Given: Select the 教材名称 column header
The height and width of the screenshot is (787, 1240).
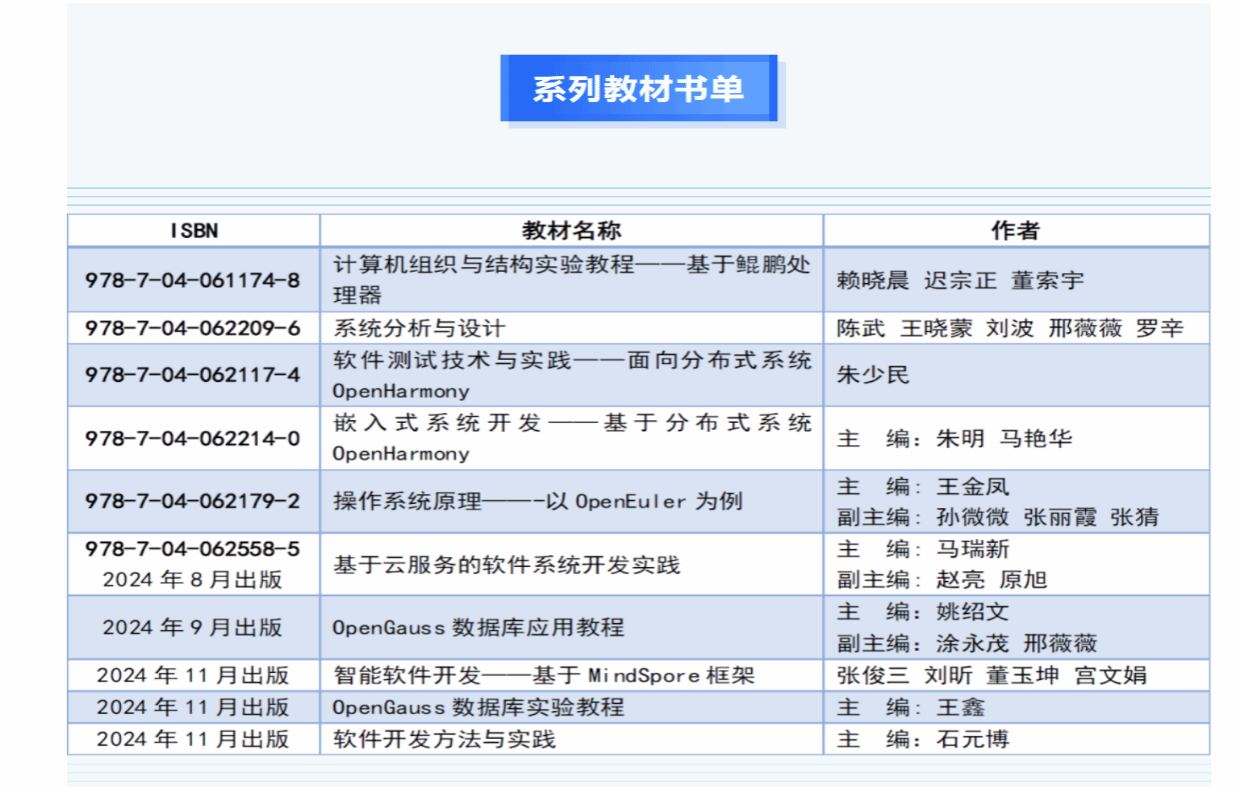Looking at the screenshot, I should (x=571, y=231).
